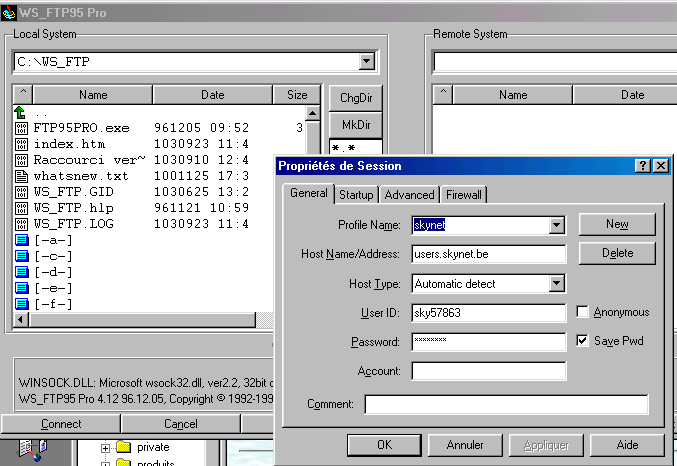Click the local ChgDir button
This screenshot has height=466, width=677.
pos(356,98)
